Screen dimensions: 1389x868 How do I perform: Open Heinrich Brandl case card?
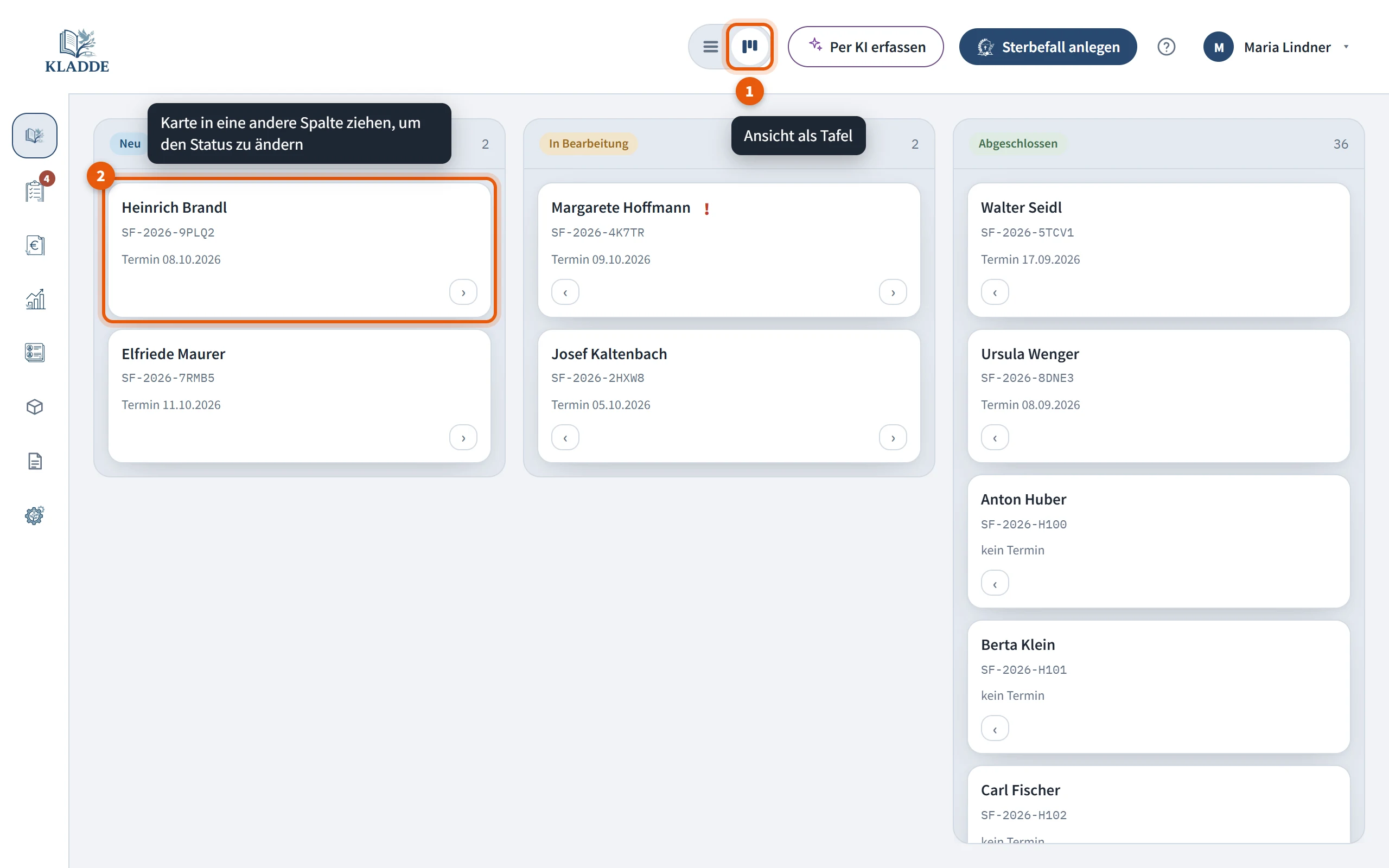coord(299,250)
